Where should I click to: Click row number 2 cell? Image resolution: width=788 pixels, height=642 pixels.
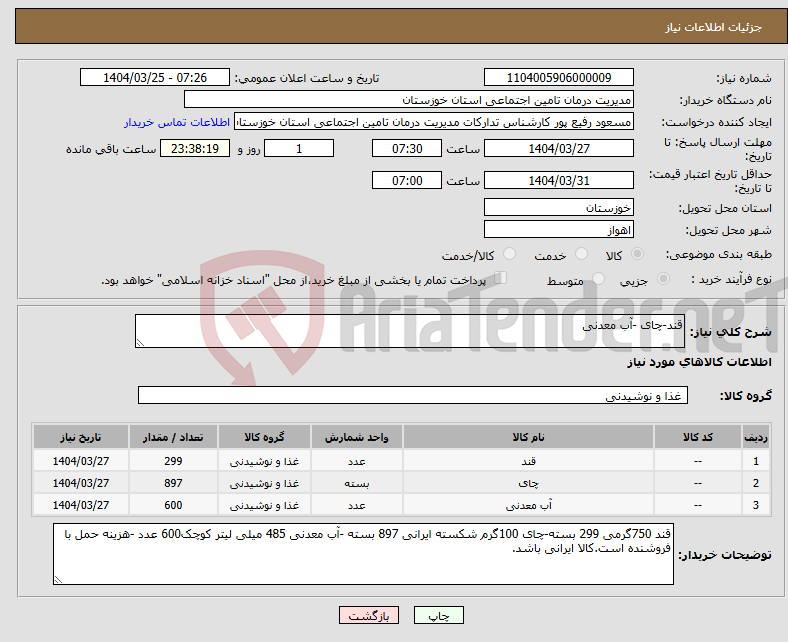756,483
